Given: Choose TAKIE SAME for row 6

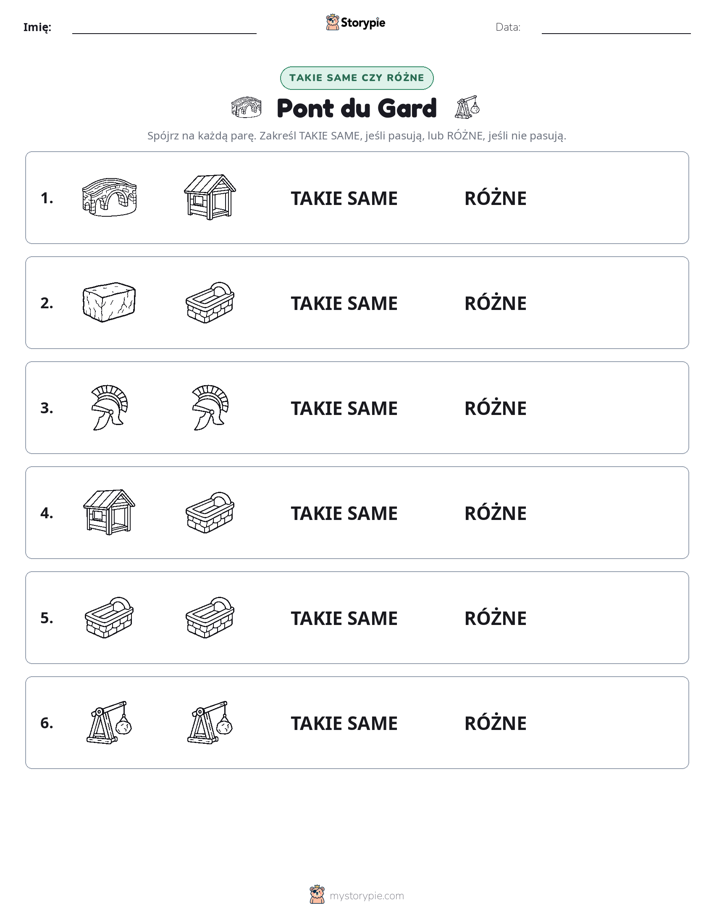Looking at the screenshot, I should (x=344, y=722).
